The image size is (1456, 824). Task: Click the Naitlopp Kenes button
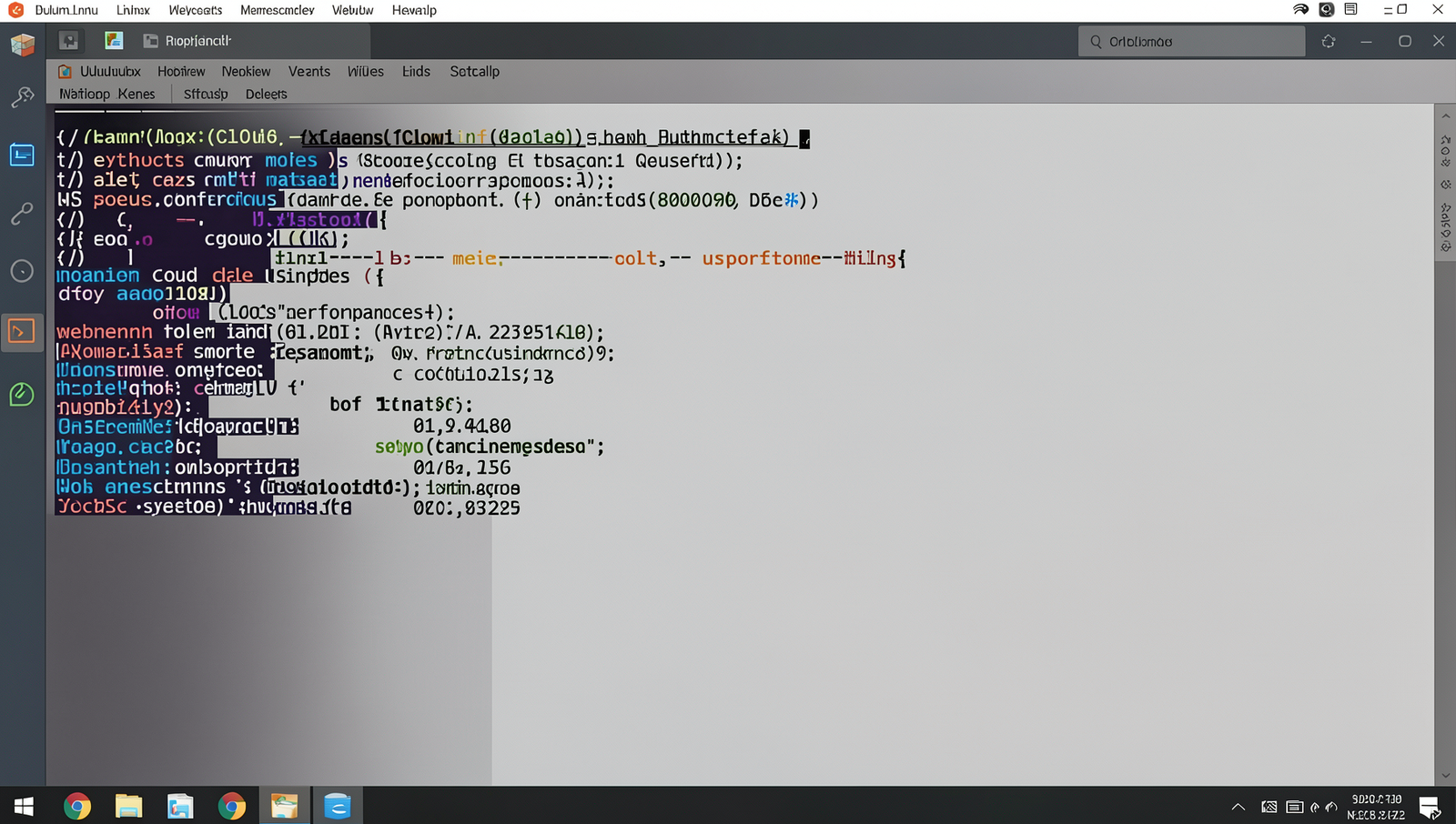[107, 94]
